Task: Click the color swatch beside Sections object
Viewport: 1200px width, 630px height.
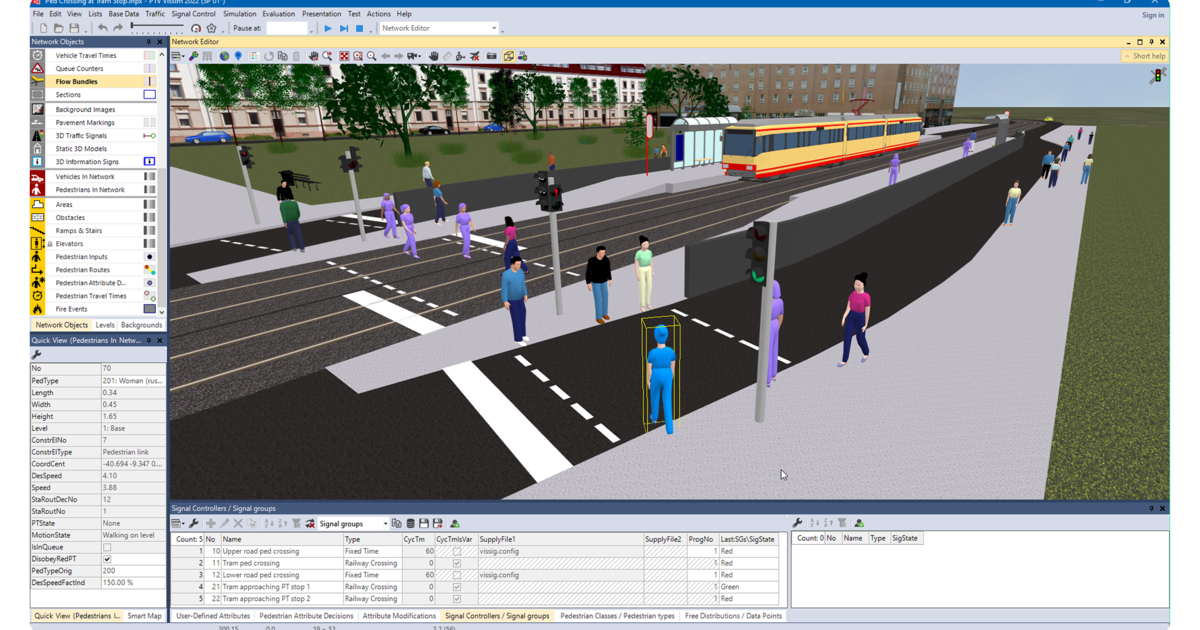Action: 149,94
